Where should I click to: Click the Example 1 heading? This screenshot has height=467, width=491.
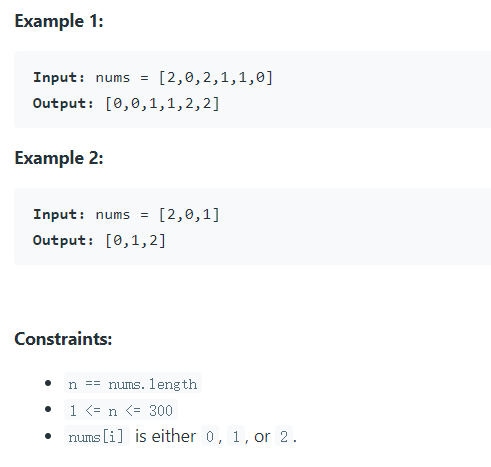pos(59,21)
